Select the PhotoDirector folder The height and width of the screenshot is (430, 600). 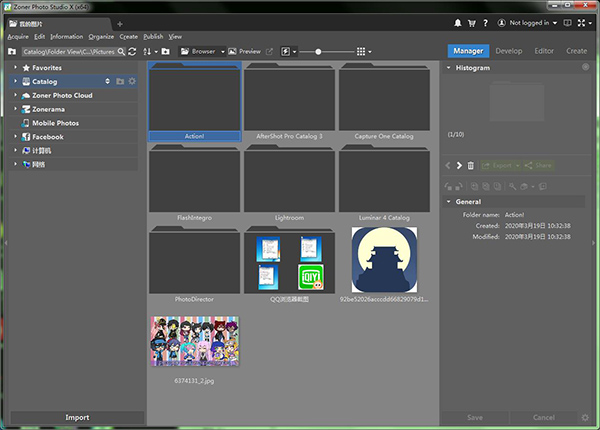(194, 264)
